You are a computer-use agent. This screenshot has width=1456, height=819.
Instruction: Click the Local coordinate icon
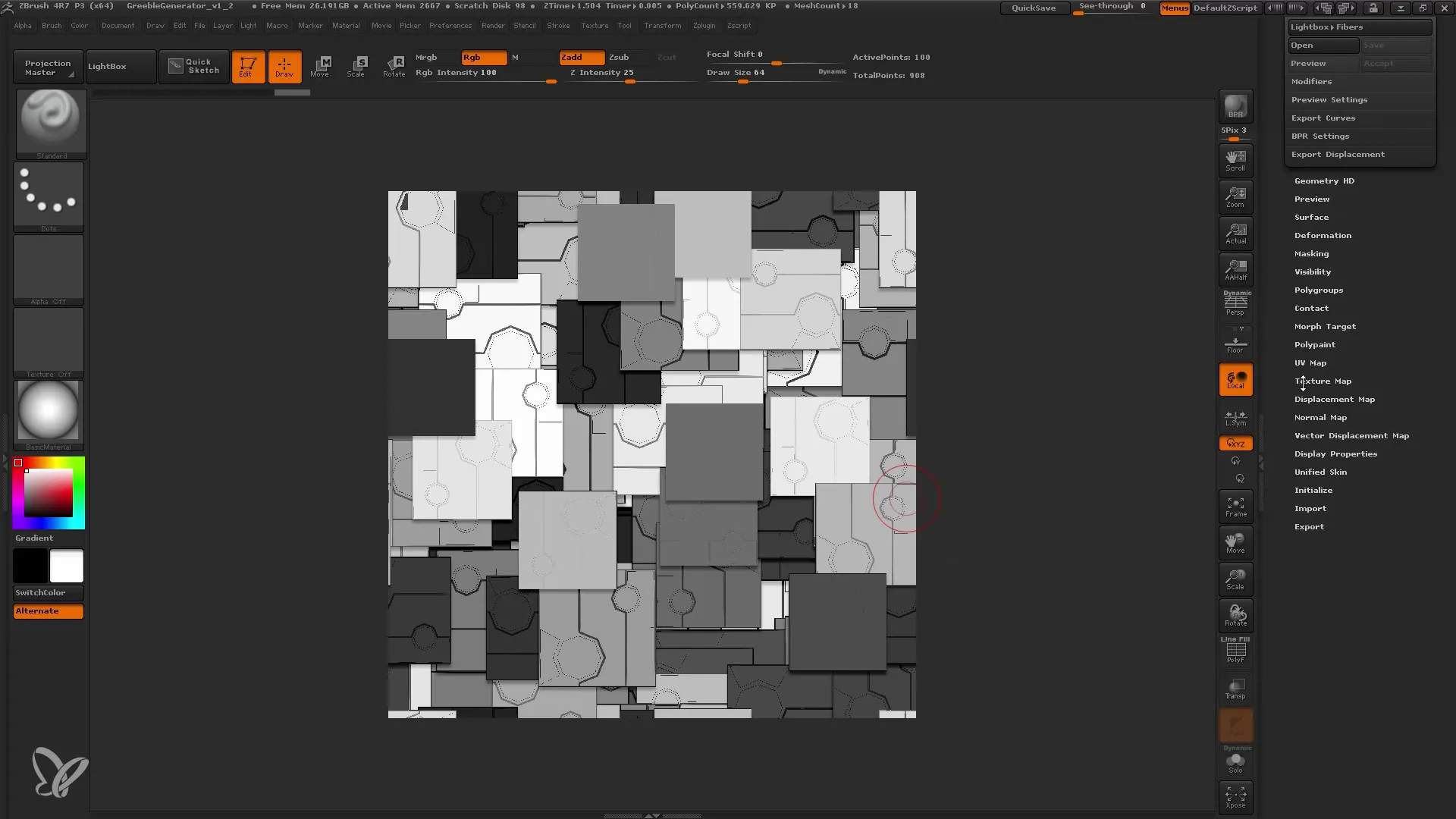click(1235, 380)
